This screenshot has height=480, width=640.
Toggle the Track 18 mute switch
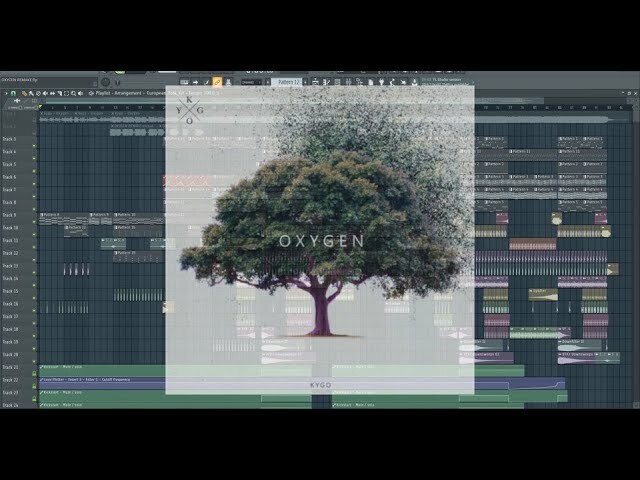pos(34,336)
